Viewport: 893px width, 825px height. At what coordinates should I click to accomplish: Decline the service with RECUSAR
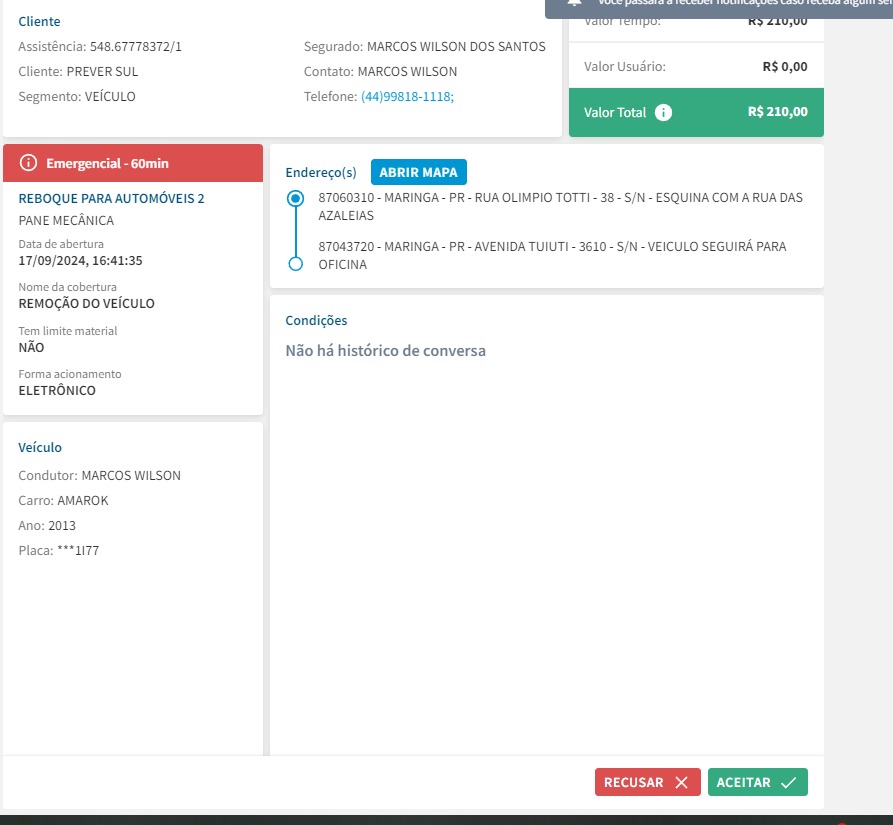pos(648,782)
